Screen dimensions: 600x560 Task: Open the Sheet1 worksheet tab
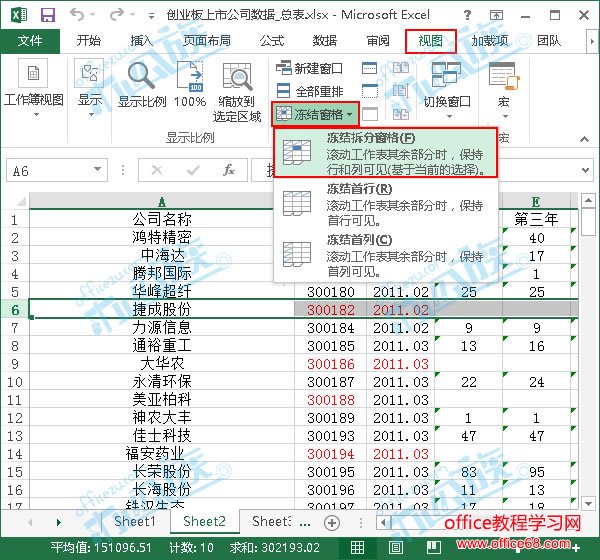pyautogui.click(x=135, y=521)
